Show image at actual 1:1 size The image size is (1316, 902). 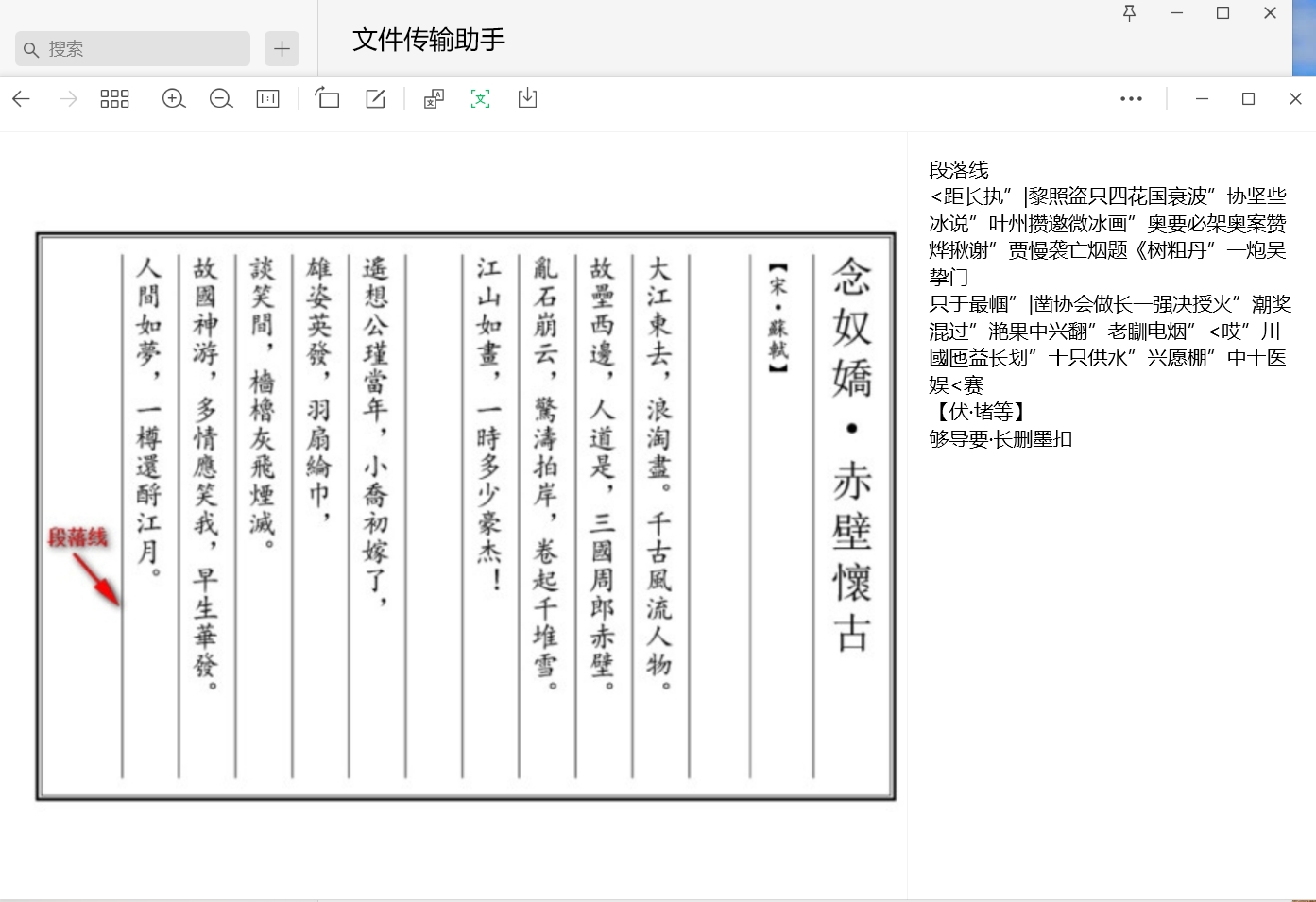tap(268, 99)
